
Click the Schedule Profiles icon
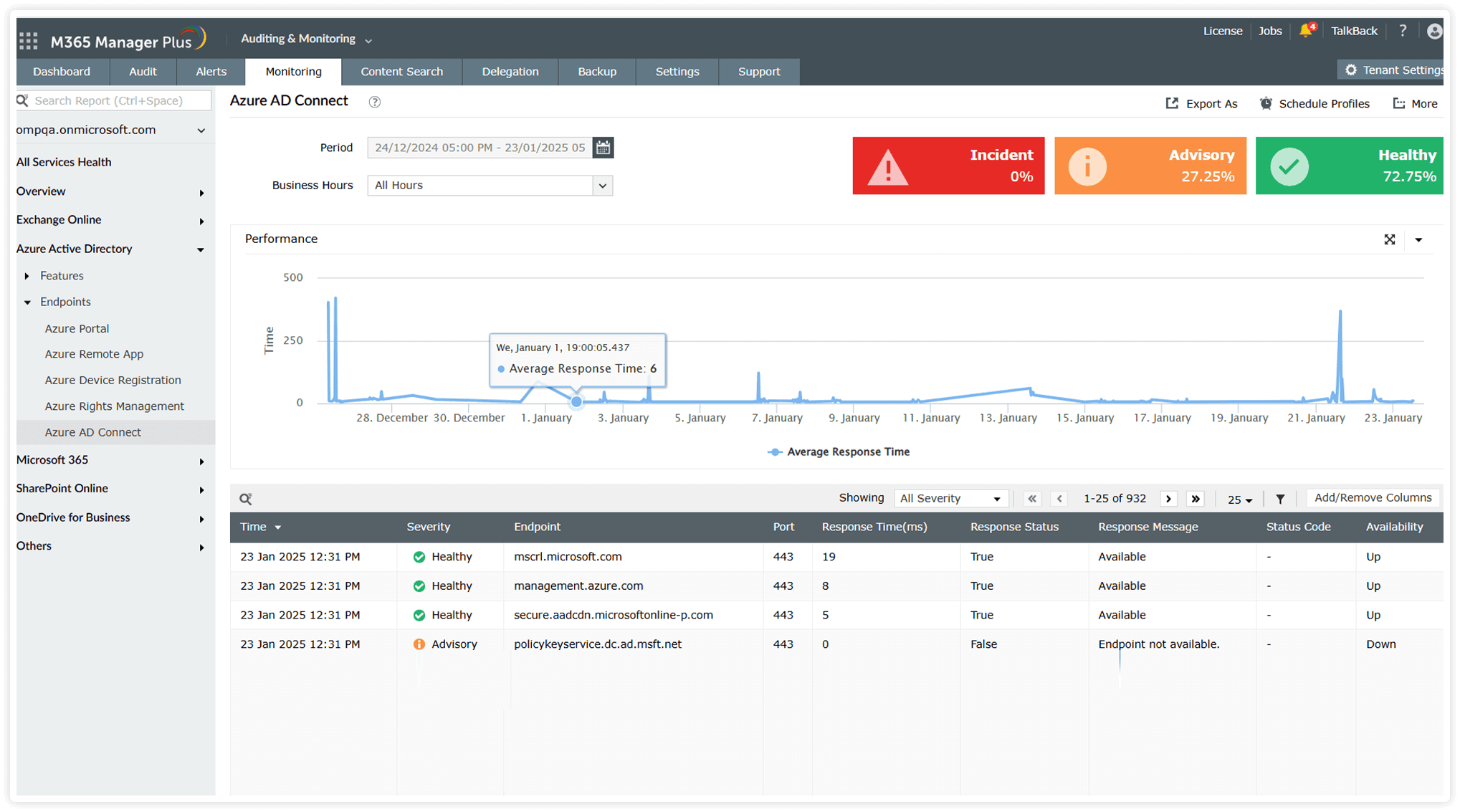[x=1265, y=103]
